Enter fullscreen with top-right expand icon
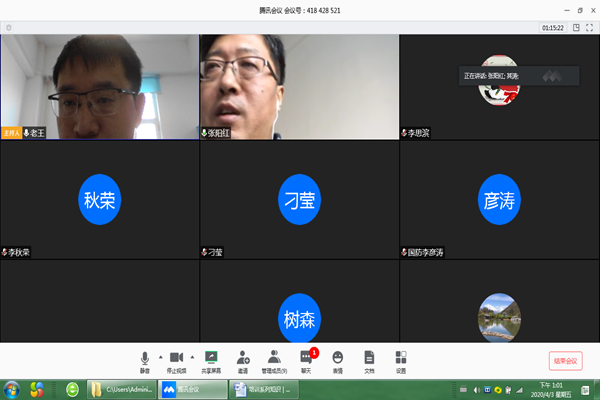The image size is (600, 400). 589,28
